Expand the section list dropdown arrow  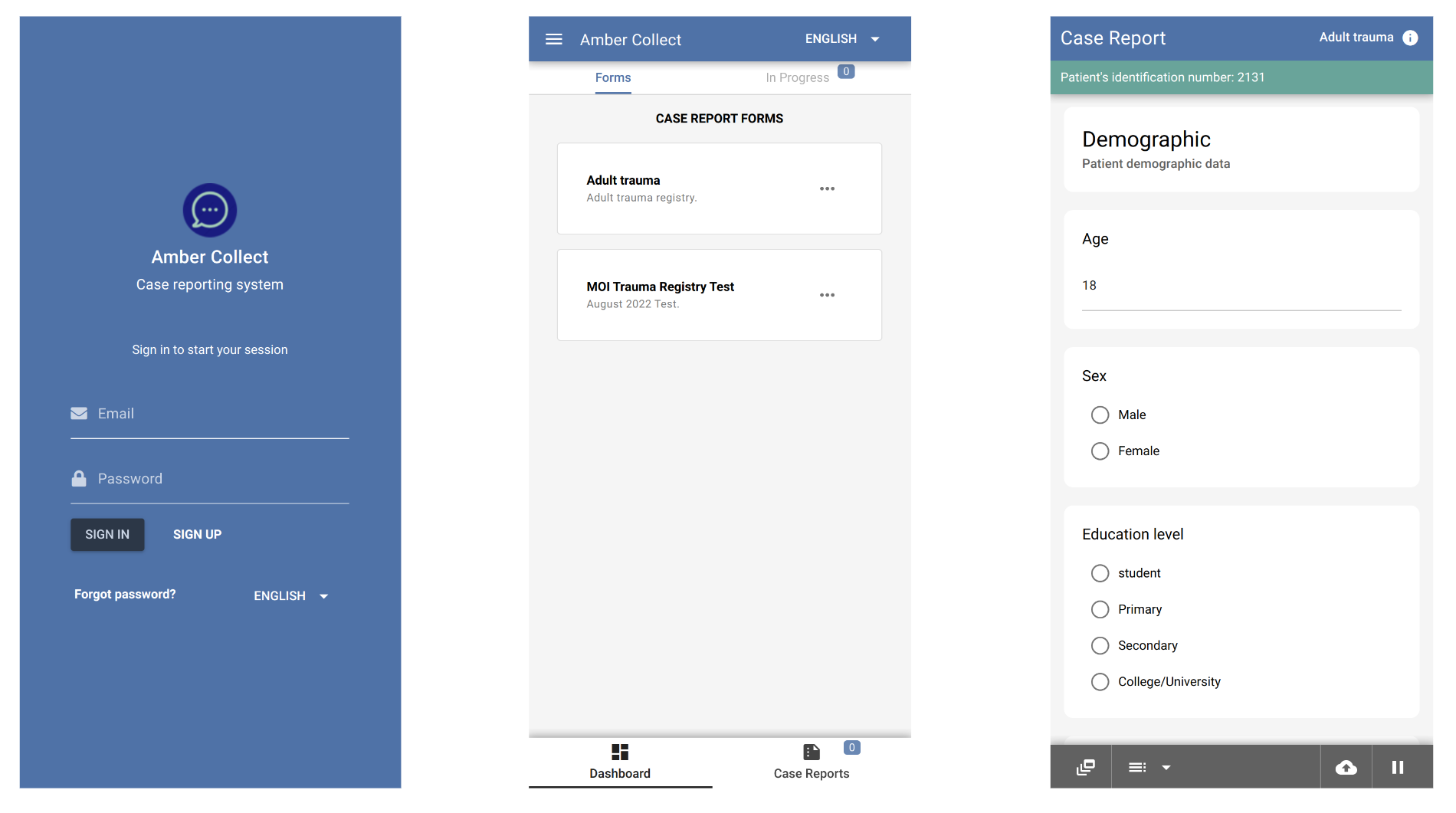(1166, 767)
